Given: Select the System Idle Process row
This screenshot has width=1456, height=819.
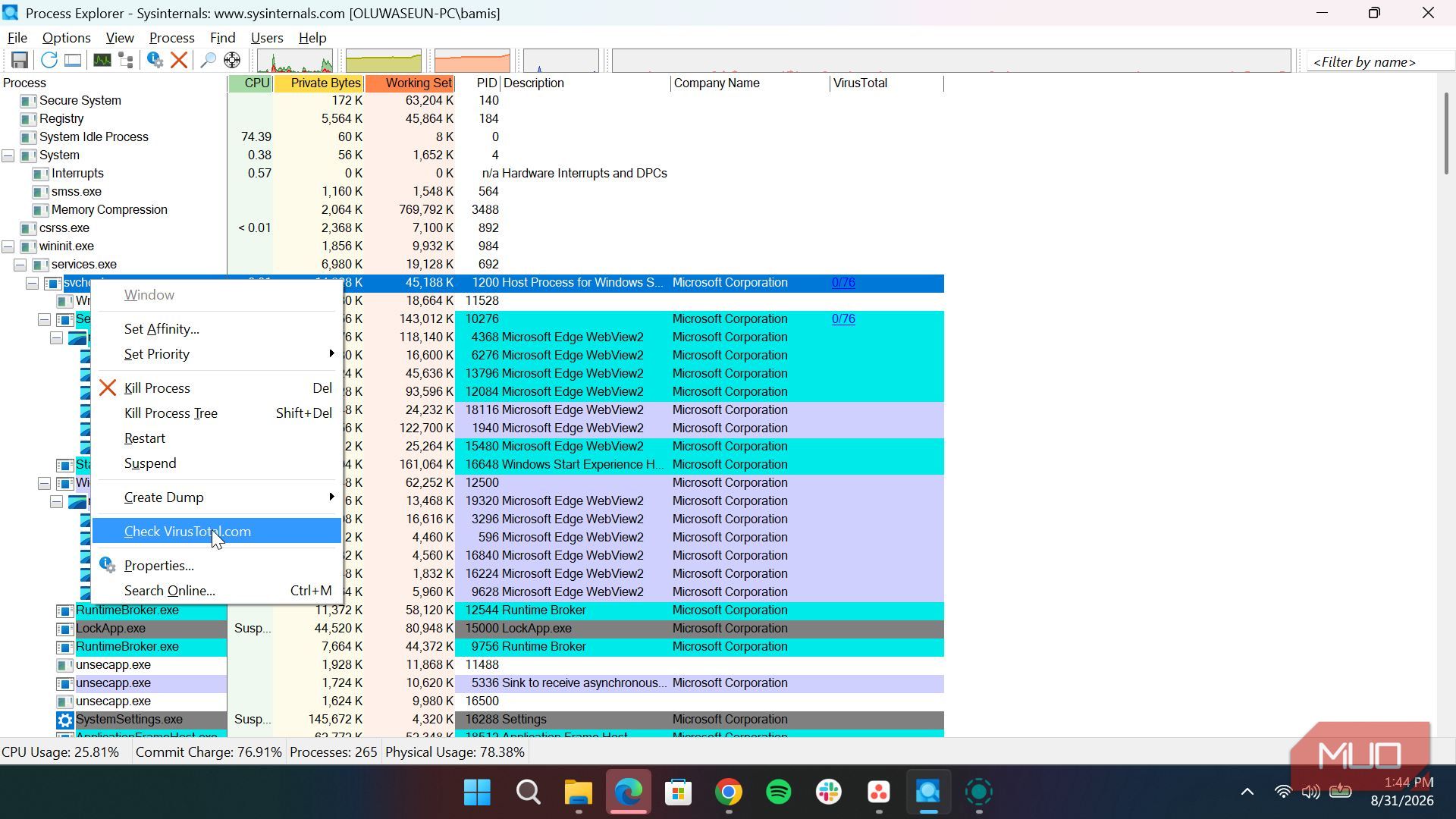Looking at the screenshot, I should point(472,137).
